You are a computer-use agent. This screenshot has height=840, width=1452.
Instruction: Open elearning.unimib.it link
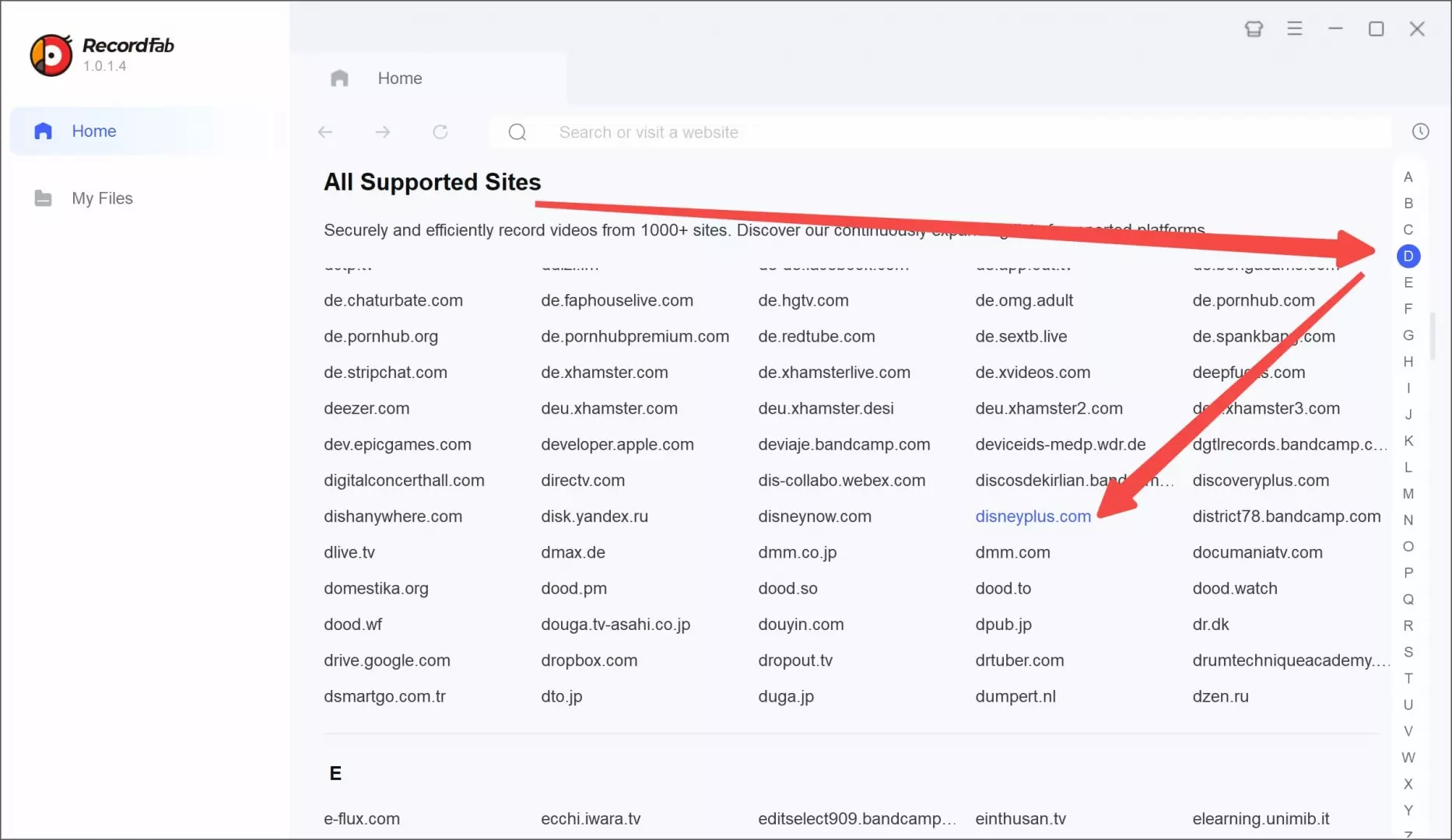(1261, 819)
